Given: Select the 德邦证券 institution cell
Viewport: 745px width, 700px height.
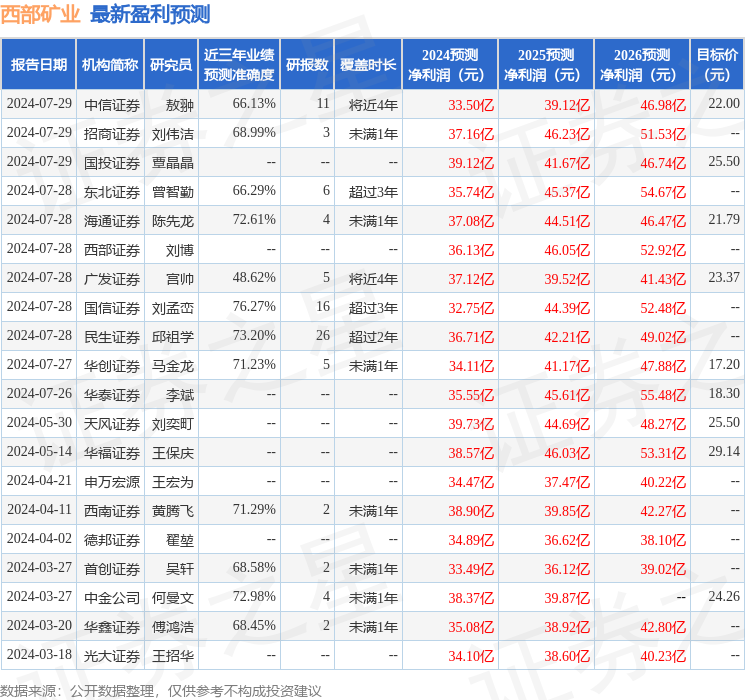Looking at the screenshot, I should tap(112, 539).
